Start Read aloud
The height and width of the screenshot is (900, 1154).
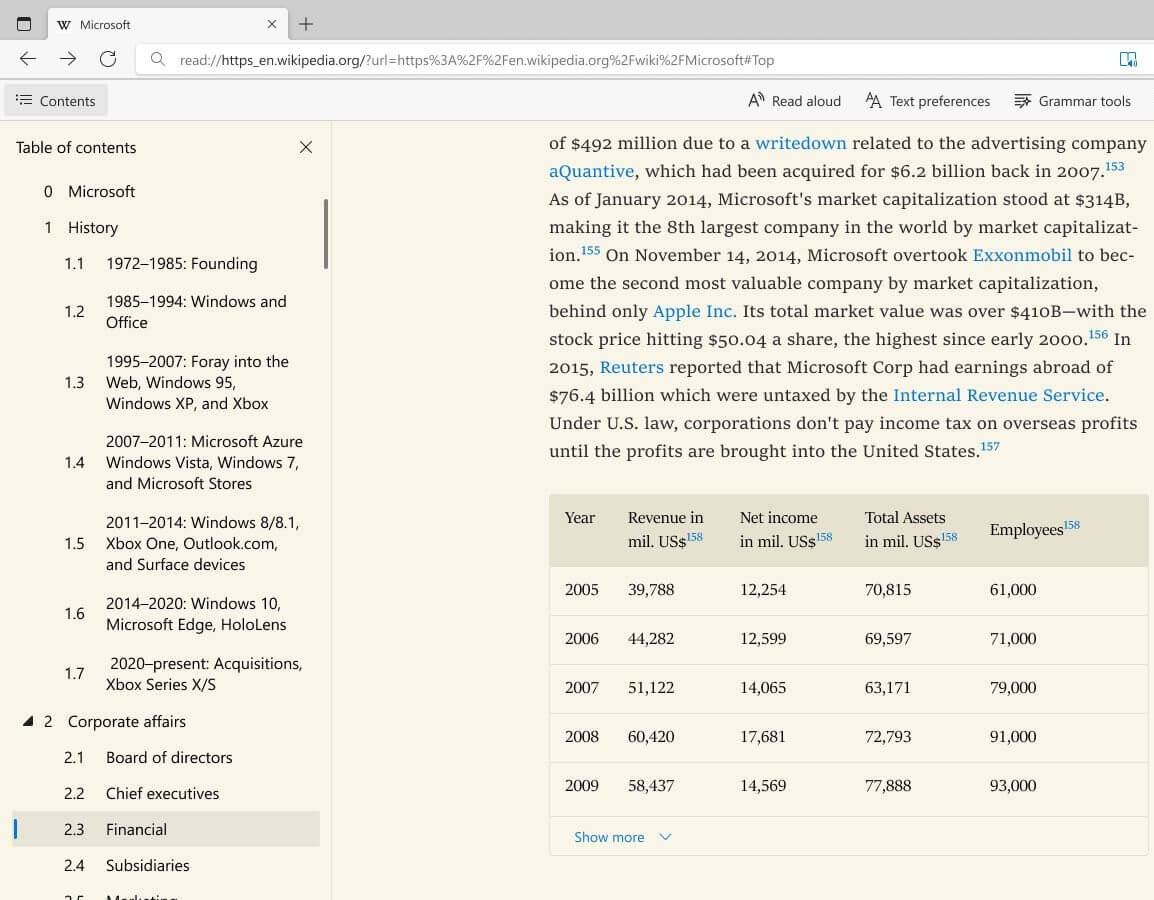click(794, 101)
